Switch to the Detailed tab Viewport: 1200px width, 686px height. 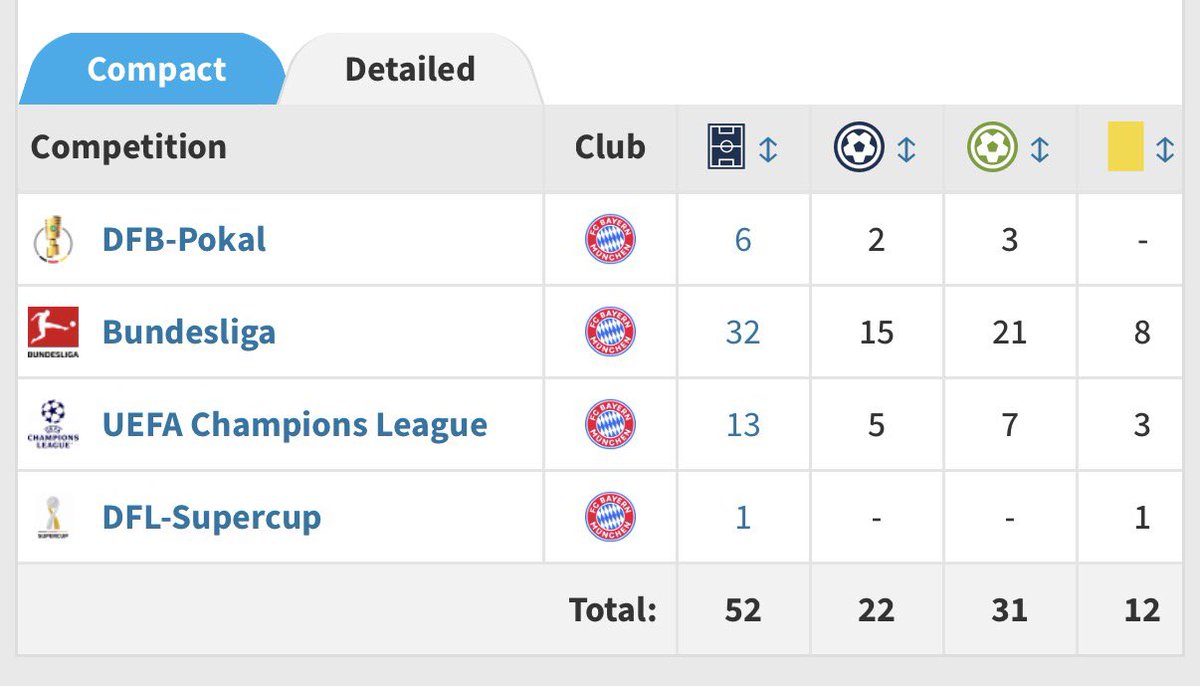410,69
